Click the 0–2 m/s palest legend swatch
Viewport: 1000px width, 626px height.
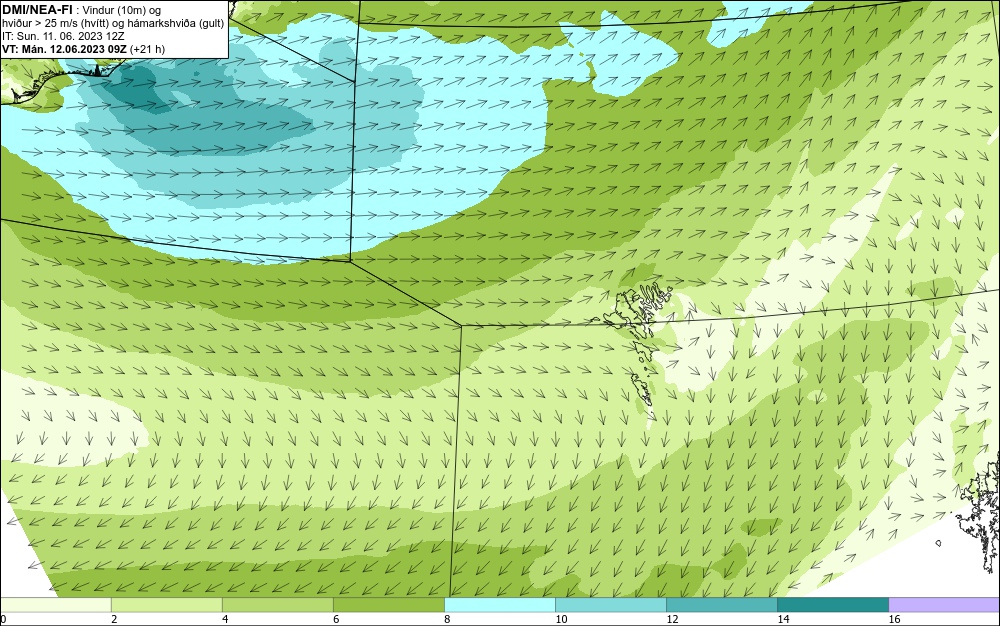click(x=55, y=605)
